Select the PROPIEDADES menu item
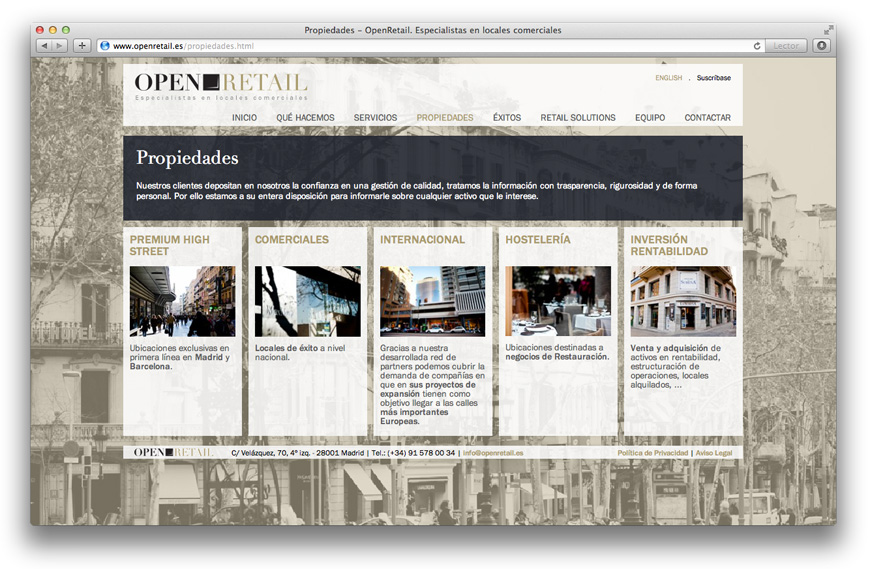870x569 pixels. [445, 118]
